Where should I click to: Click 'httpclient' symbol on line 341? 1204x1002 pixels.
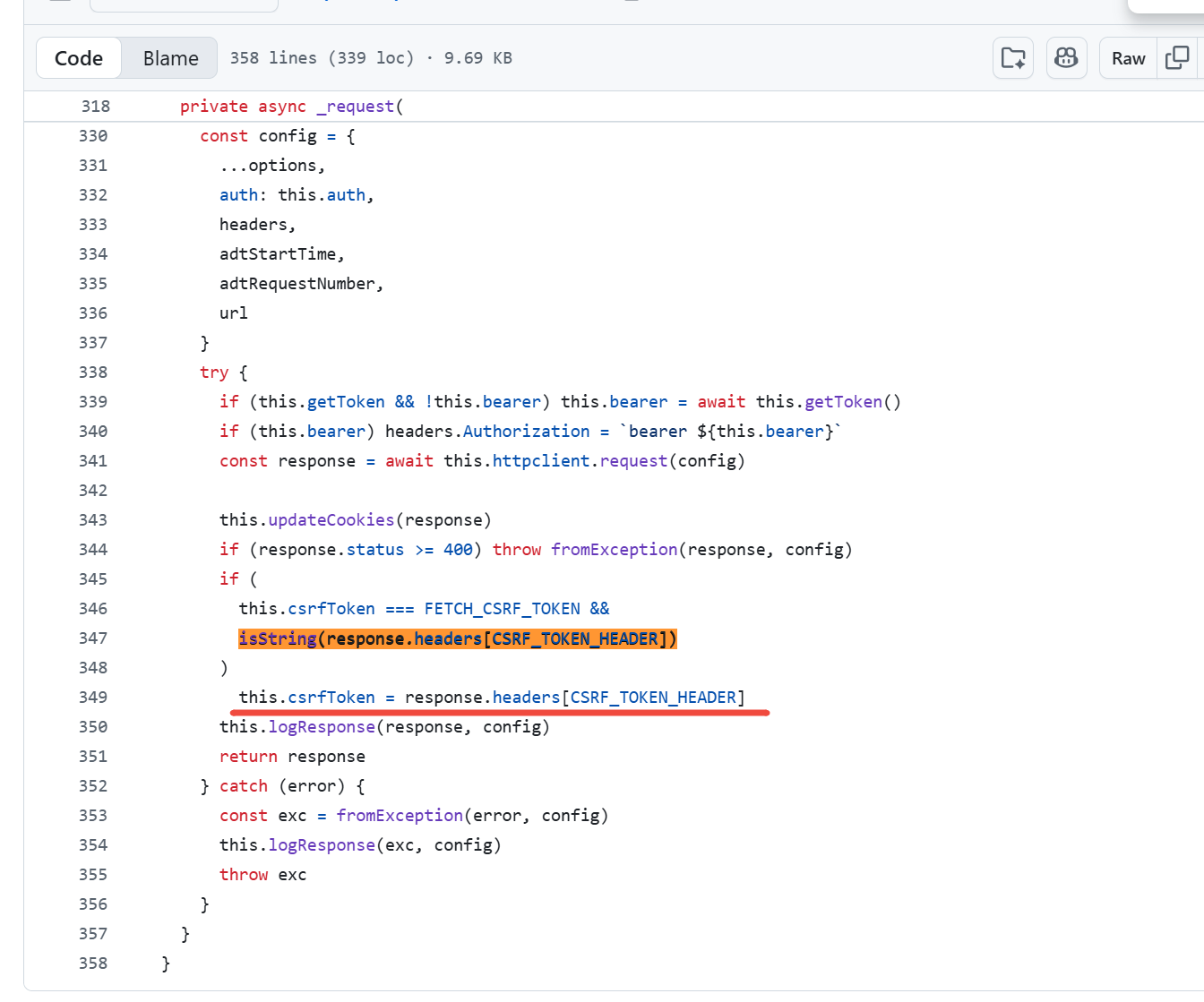pyautogui.click(x=541, y=461)
